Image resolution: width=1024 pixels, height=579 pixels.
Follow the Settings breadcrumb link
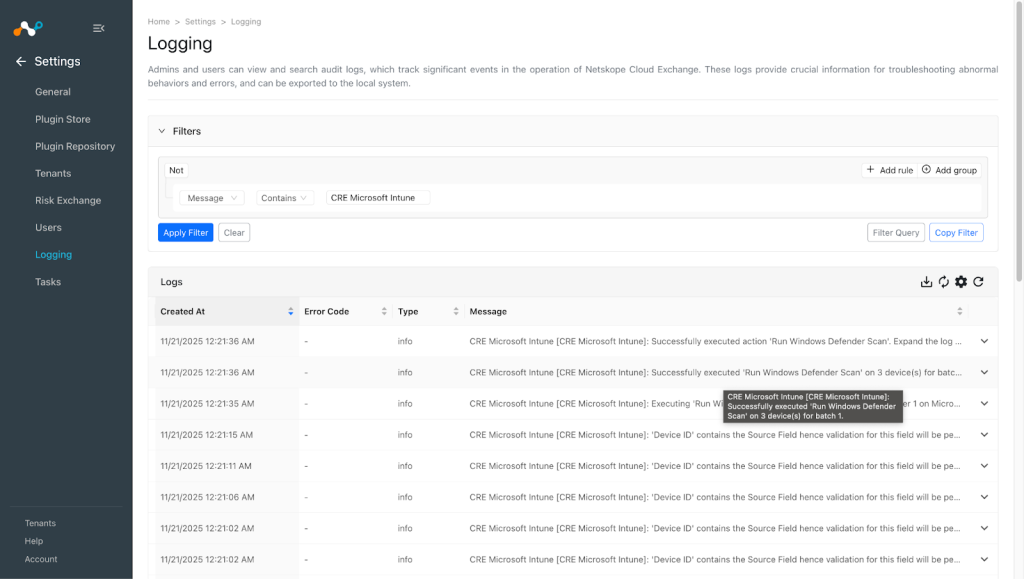pos(200,22)
